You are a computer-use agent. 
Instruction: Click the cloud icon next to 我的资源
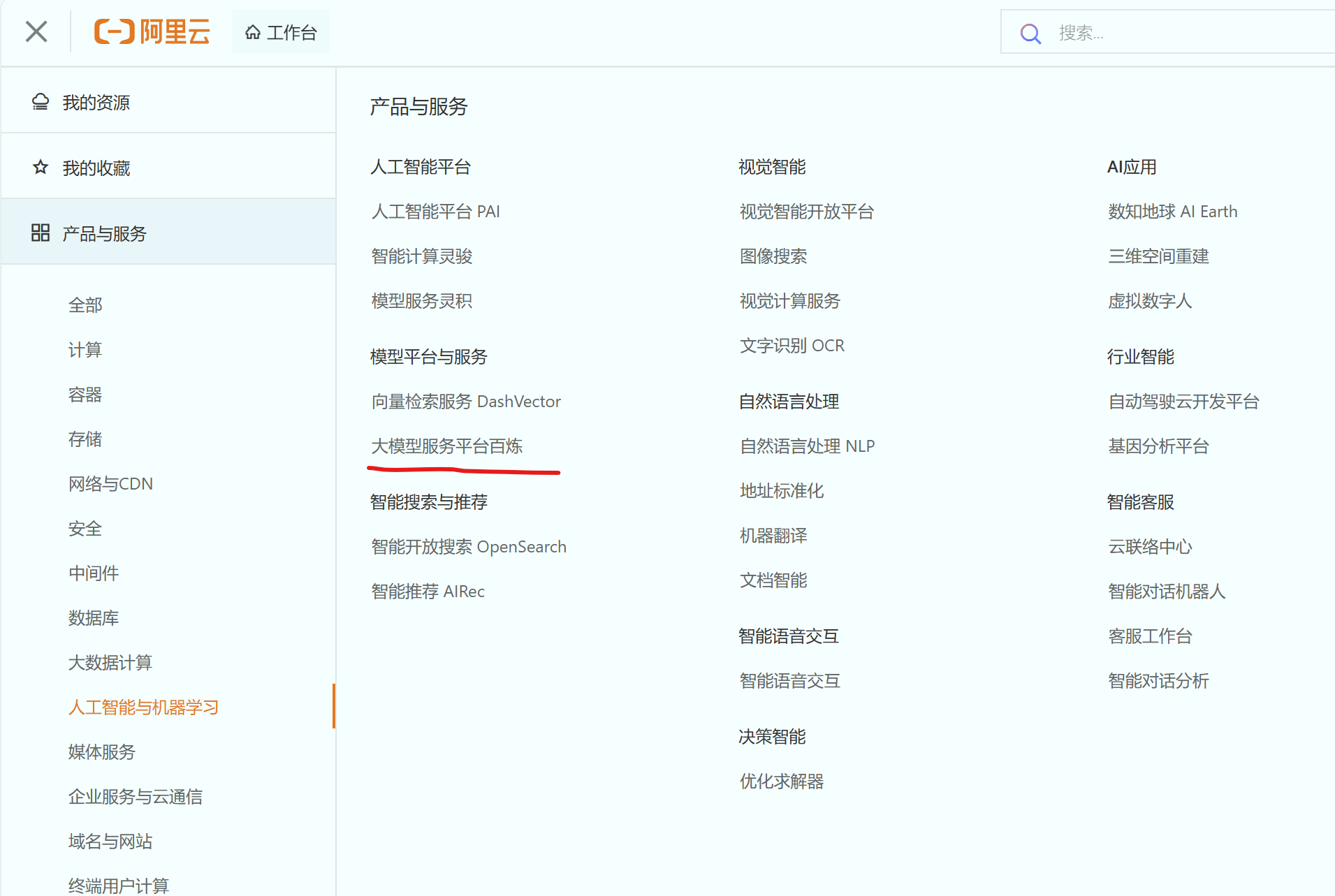tap(41, 102)
